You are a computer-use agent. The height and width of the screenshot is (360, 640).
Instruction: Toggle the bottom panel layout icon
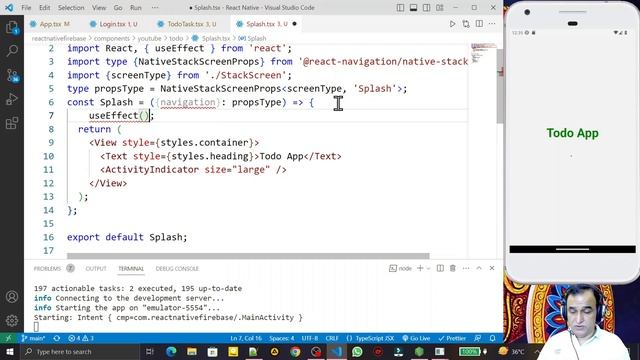tap(413, 8)
